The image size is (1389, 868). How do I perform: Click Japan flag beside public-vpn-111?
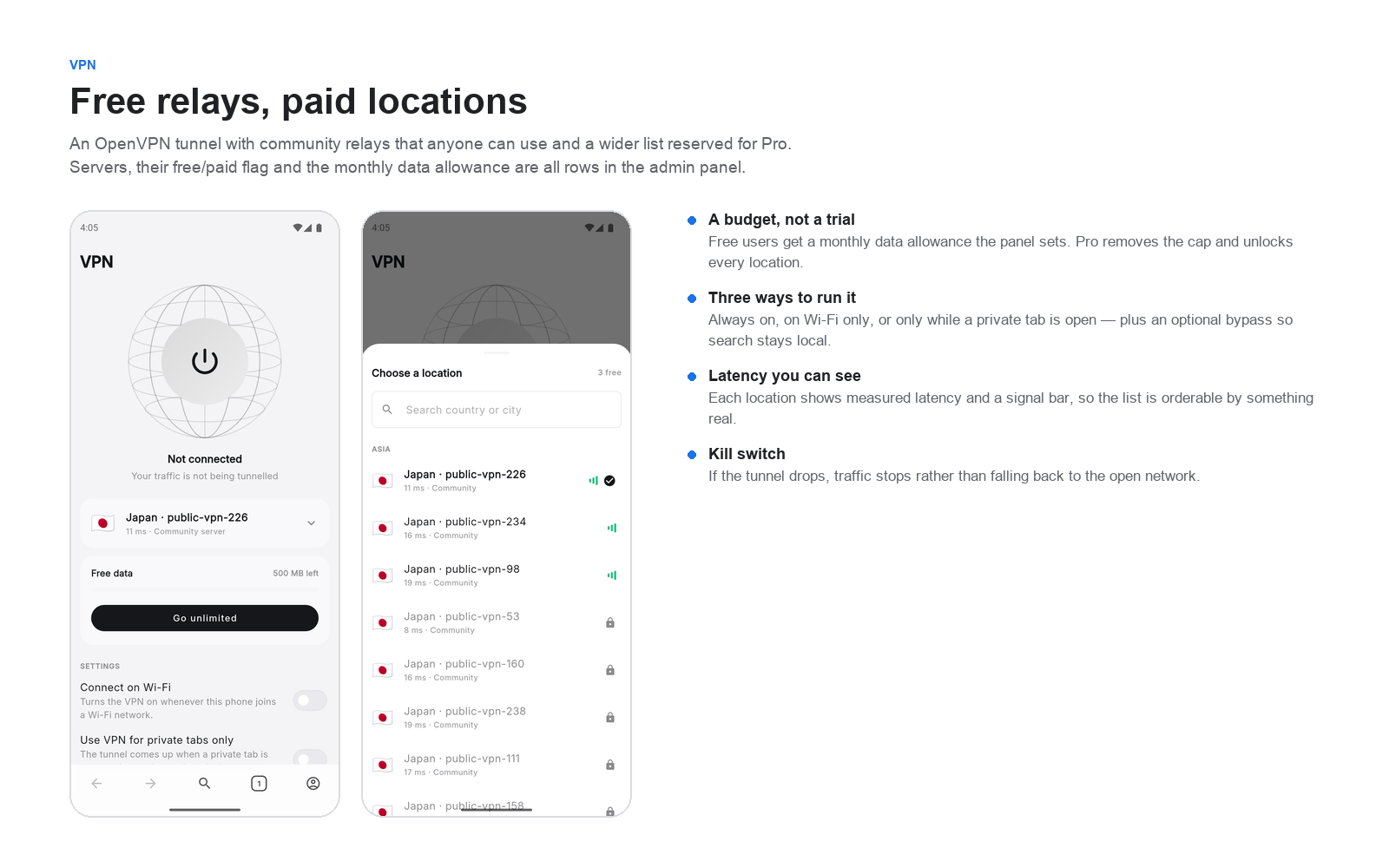(383, 765)
